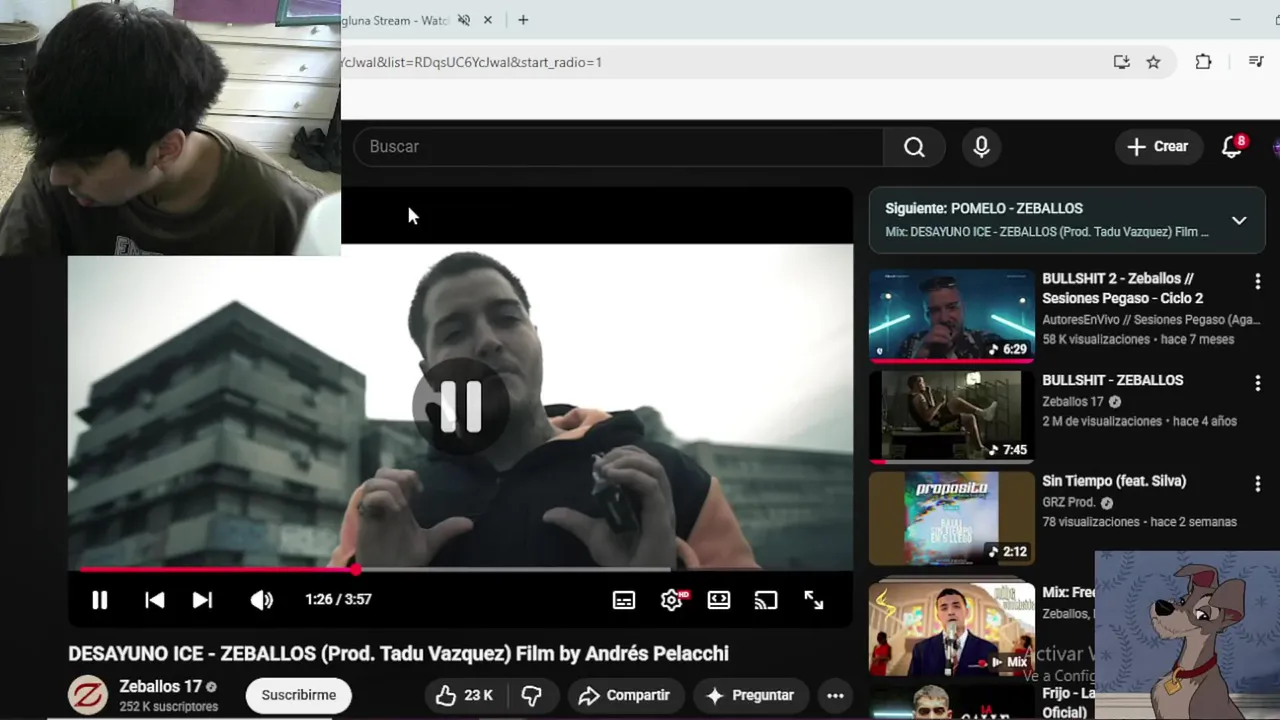The height and width of the screenshot is (720, 1280).
Task: Open options menu for BULLSHIT - ZEBALLOS
Action: click(x=1257, y=383)
